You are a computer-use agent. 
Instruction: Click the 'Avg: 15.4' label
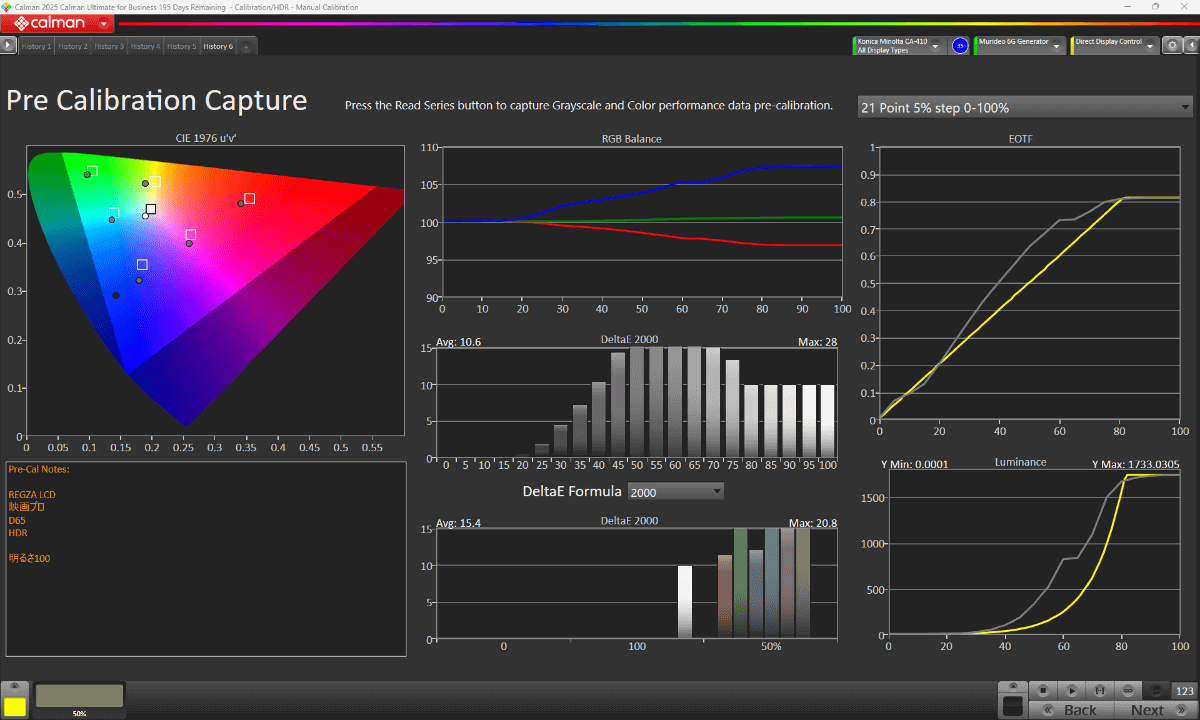coord(459,523)
